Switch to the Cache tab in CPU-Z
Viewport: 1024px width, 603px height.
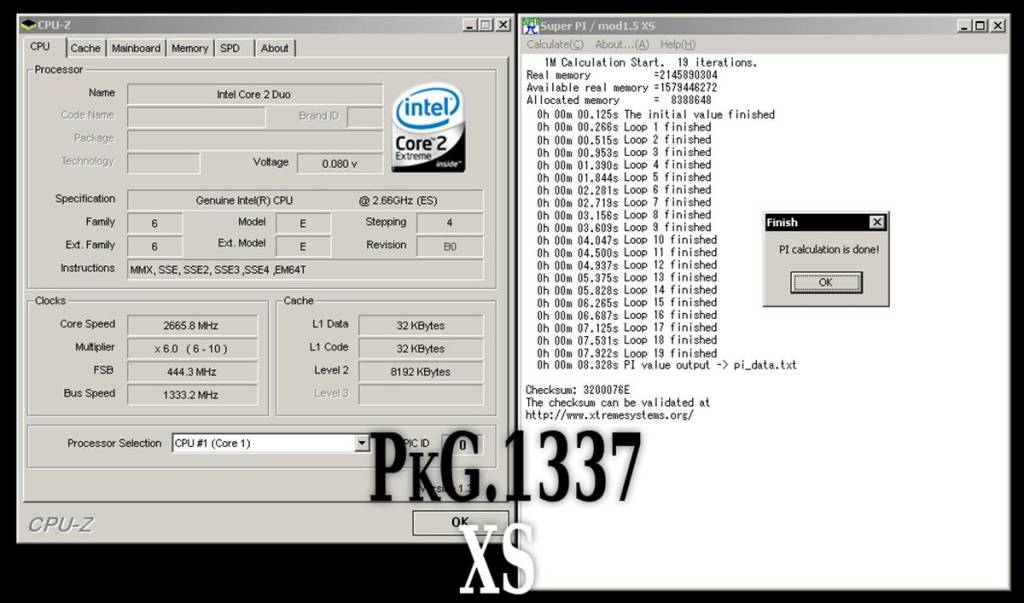[86, 48]
